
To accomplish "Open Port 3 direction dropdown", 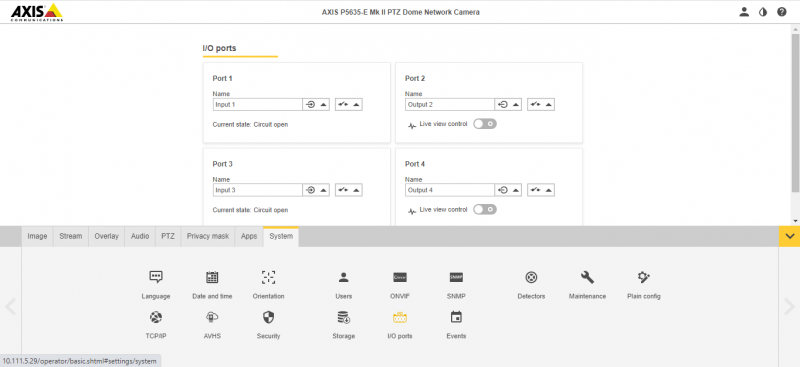I will [316, 190].
